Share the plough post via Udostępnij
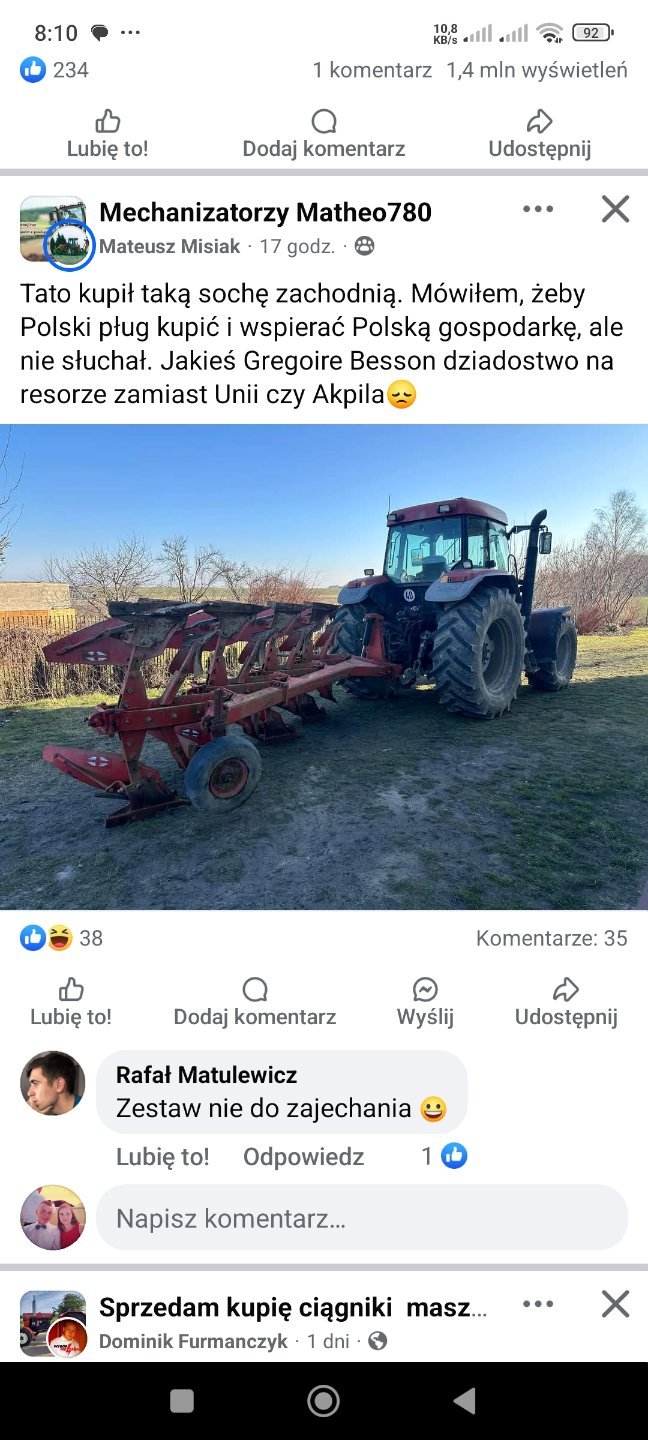Screen dimensions: 648x1440 [x=566, y=1003]
